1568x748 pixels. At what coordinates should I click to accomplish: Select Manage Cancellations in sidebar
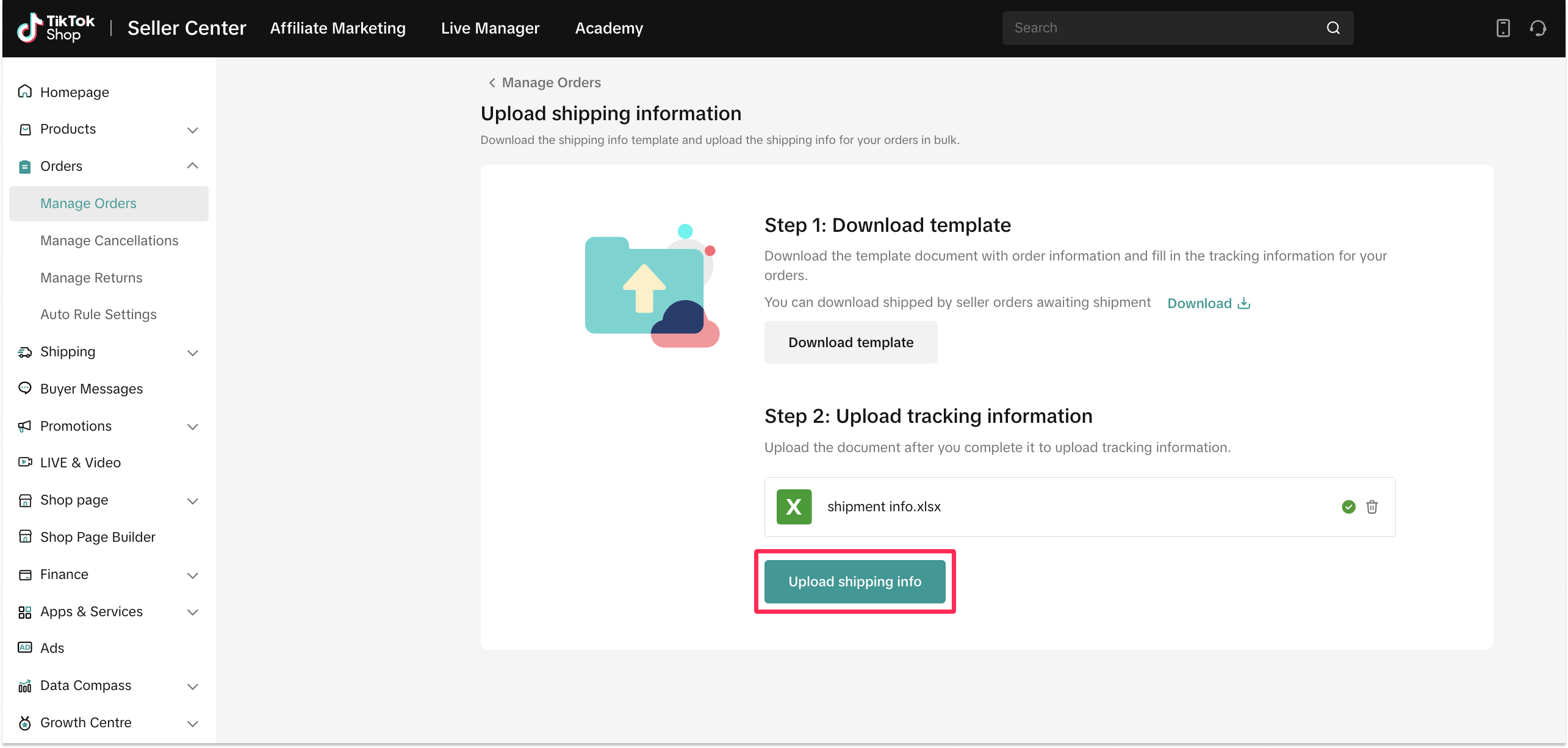tap(109, 240)
